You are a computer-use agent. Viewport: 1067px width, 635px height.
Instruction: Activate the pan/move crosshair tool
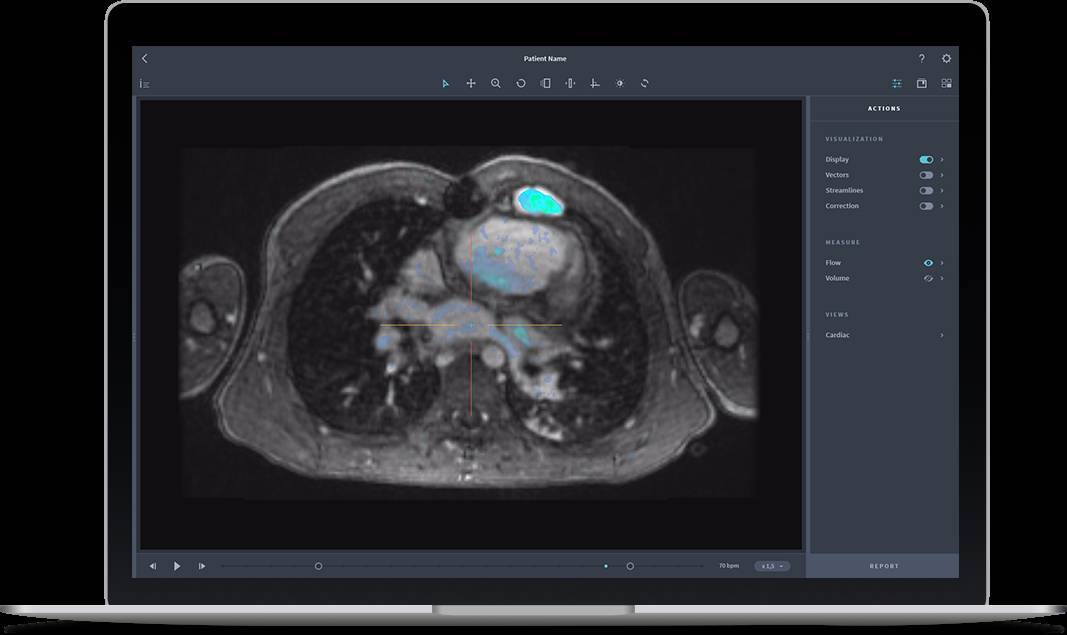tap(471, 84)
